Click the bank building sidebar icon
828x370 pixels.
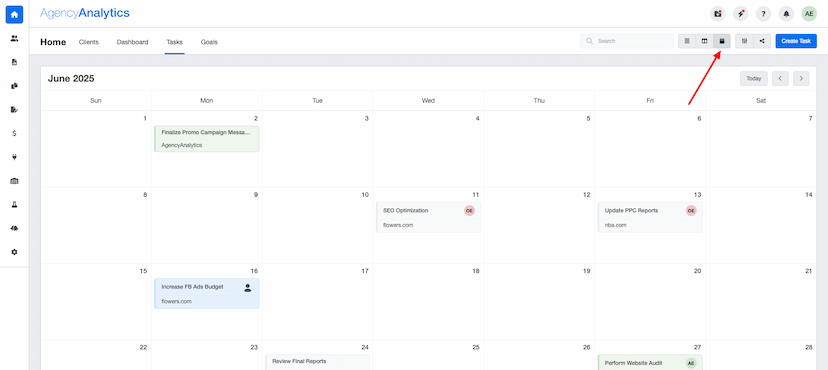pos(14,181)
